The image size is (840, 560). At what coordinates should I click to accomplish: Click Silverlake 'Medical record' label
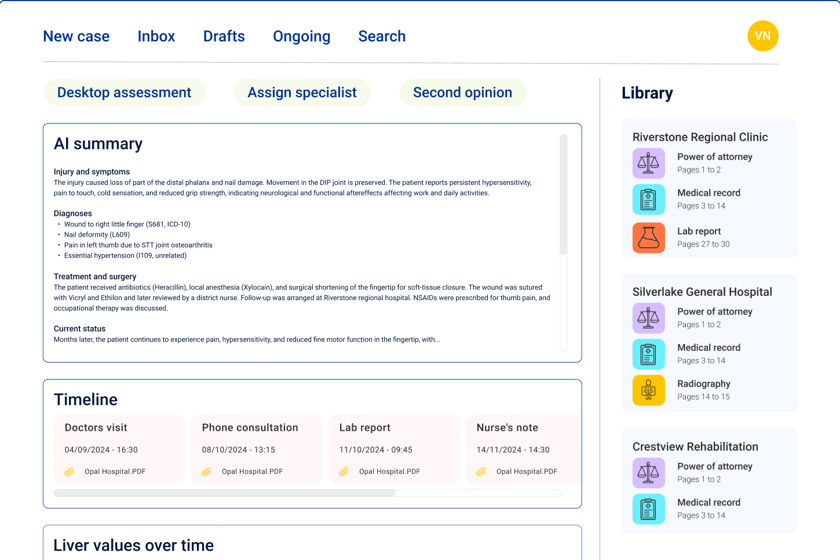click(x=709, y=347)
